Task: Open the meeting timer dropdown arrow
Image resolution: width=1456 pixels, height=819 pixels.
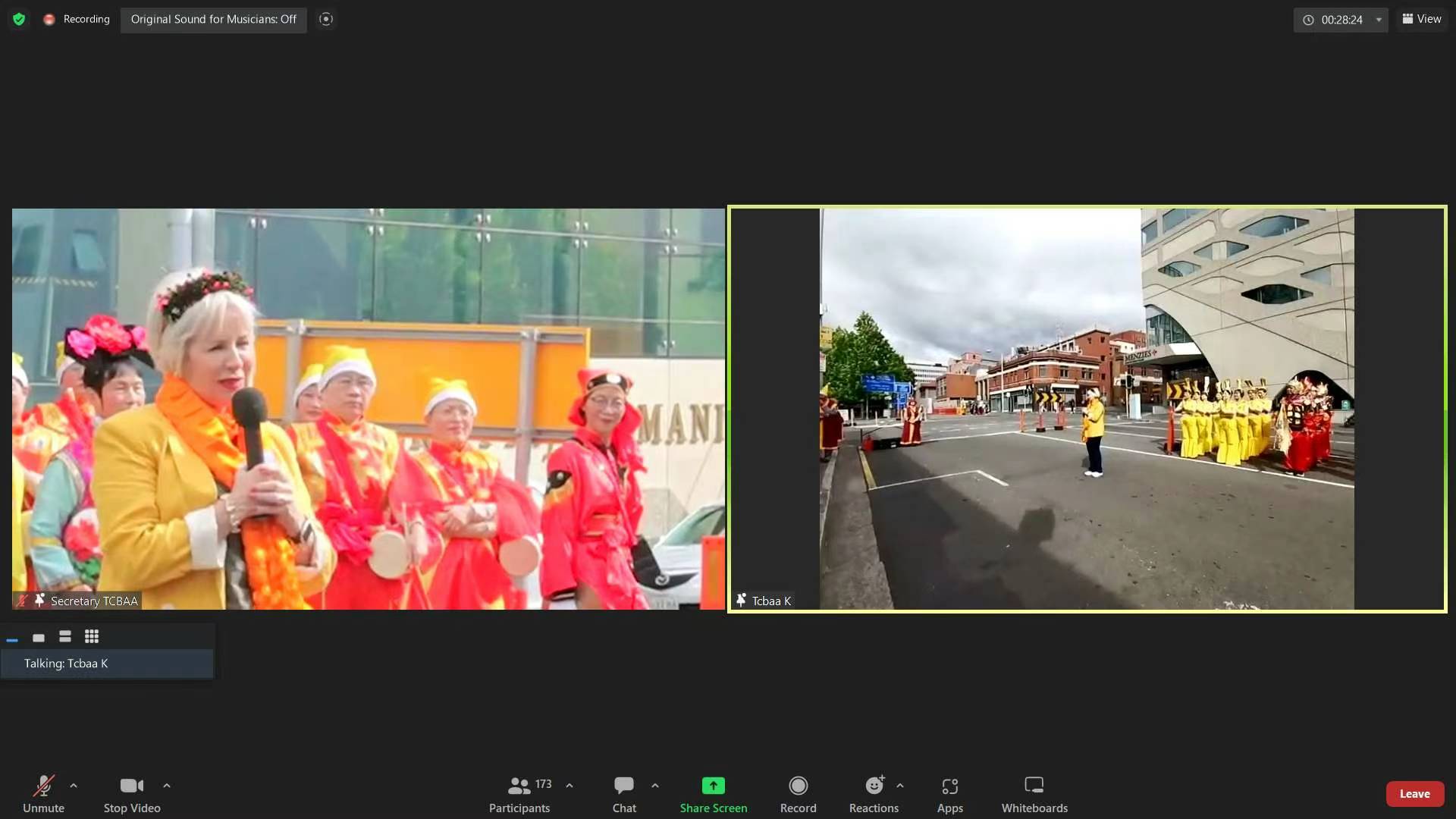Action: (x=1379, y=20)
